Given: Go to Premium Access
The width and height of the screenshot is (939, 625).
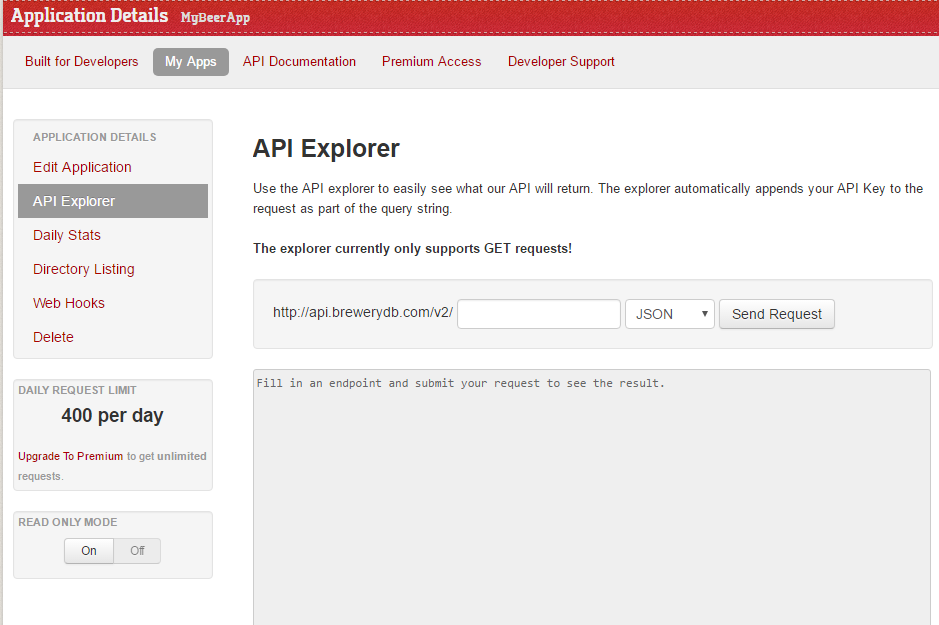Looking at the screenshot, I should (x=431, y=62).
